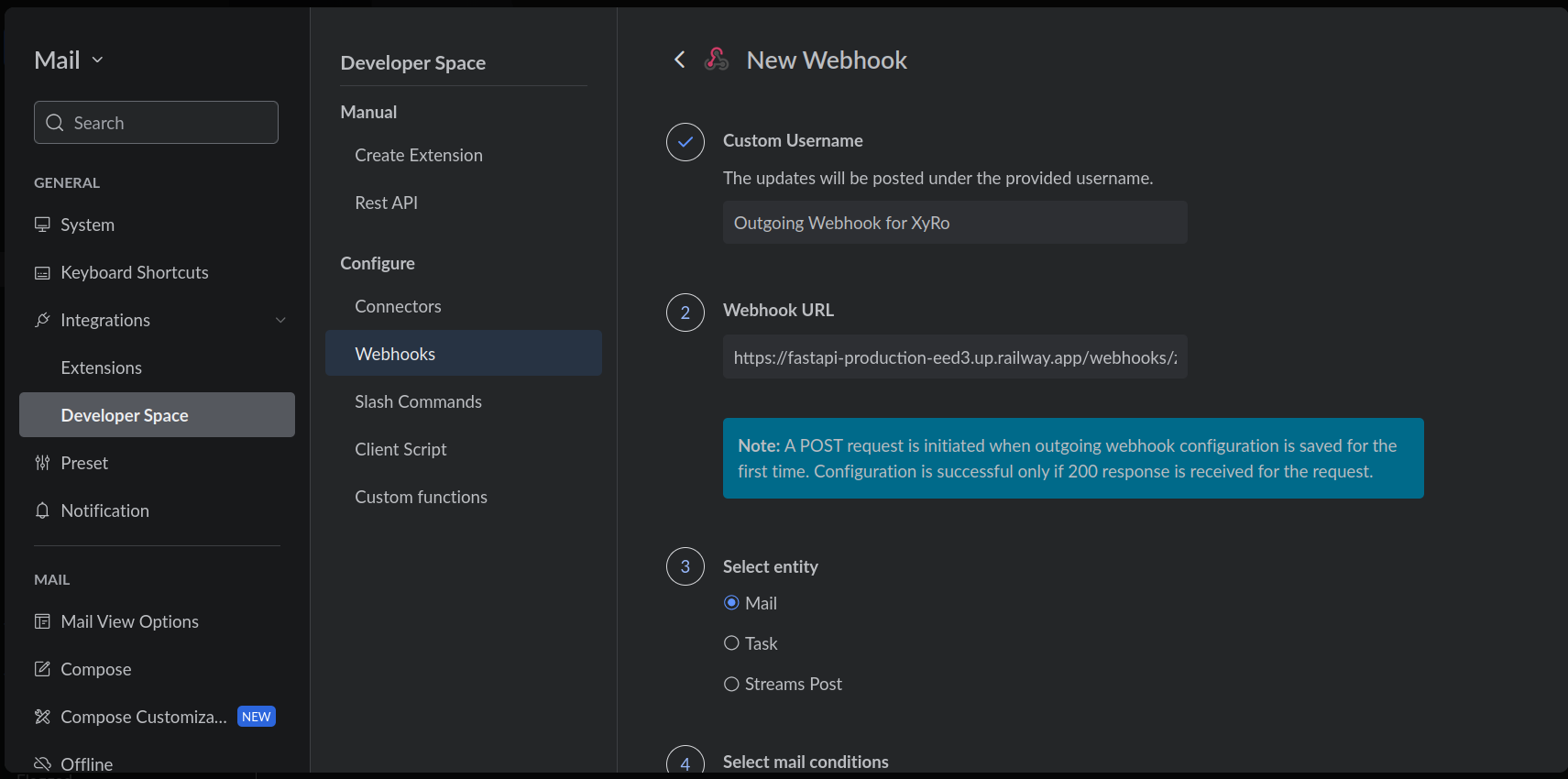Open Notification settings
The image size is (1568, 779).
click(157, 510)
